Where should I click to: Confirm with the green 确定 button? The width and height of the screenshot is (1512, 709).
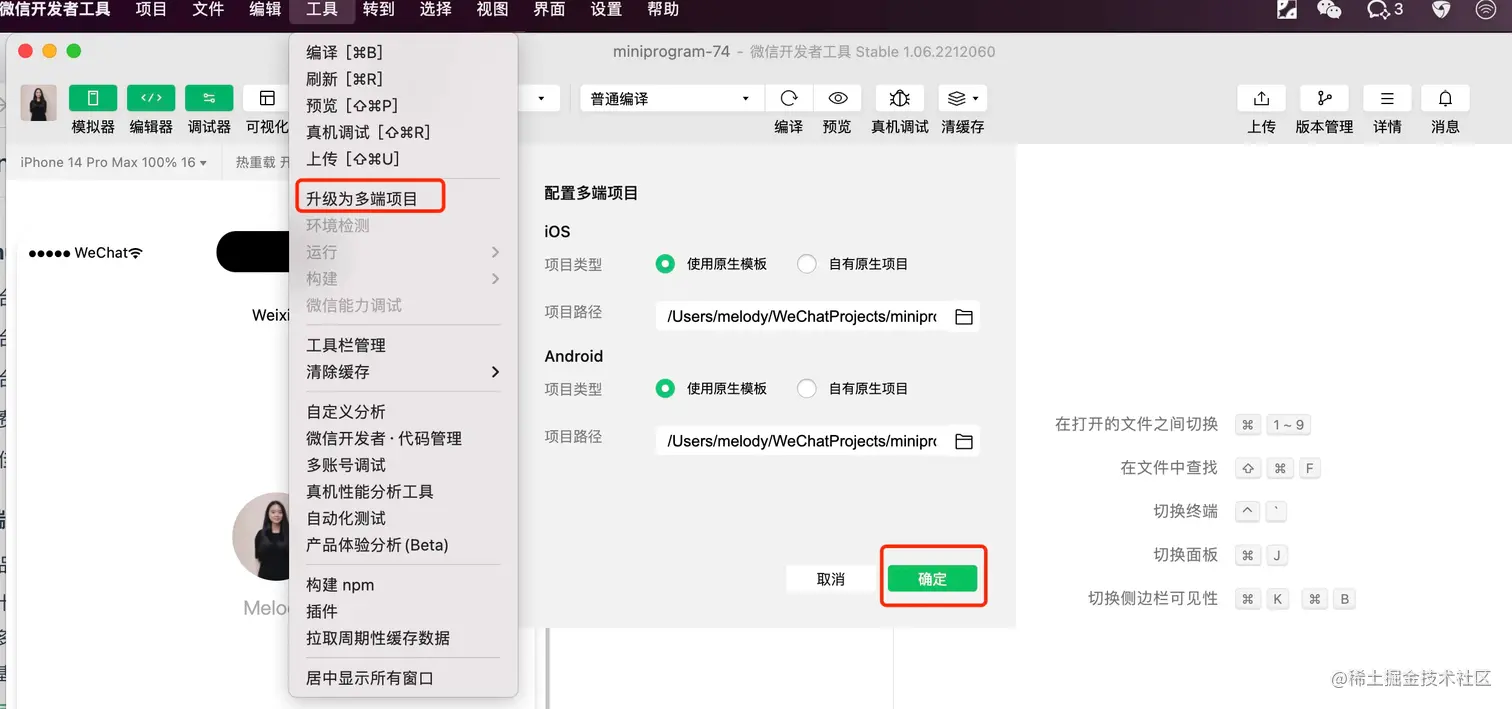tap(932, 579)
